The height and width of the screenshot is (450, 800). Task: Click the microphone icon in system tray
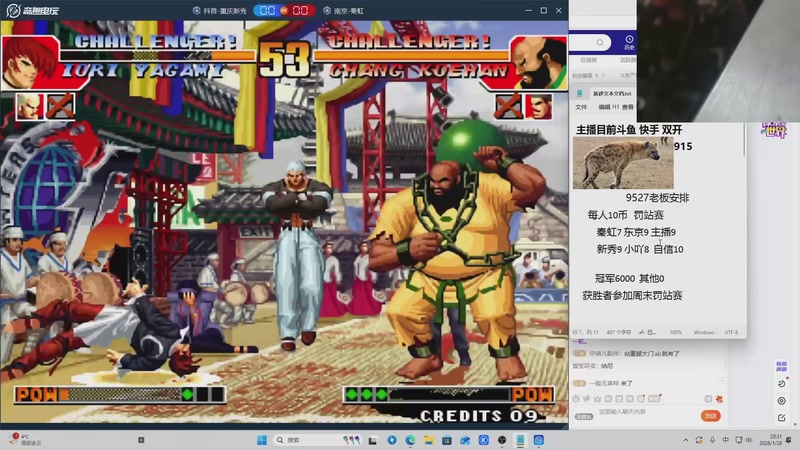pyautogui.click(x=712, y=440)
